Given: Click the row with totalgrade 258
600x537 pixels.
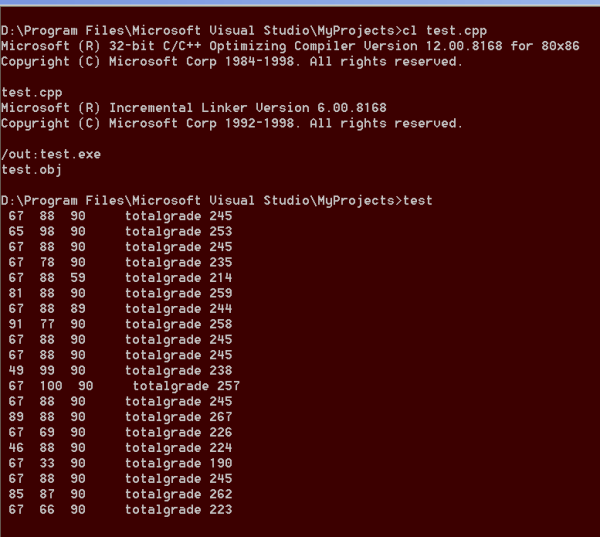Looking at the screenshot, I should (x=120, y=324).
